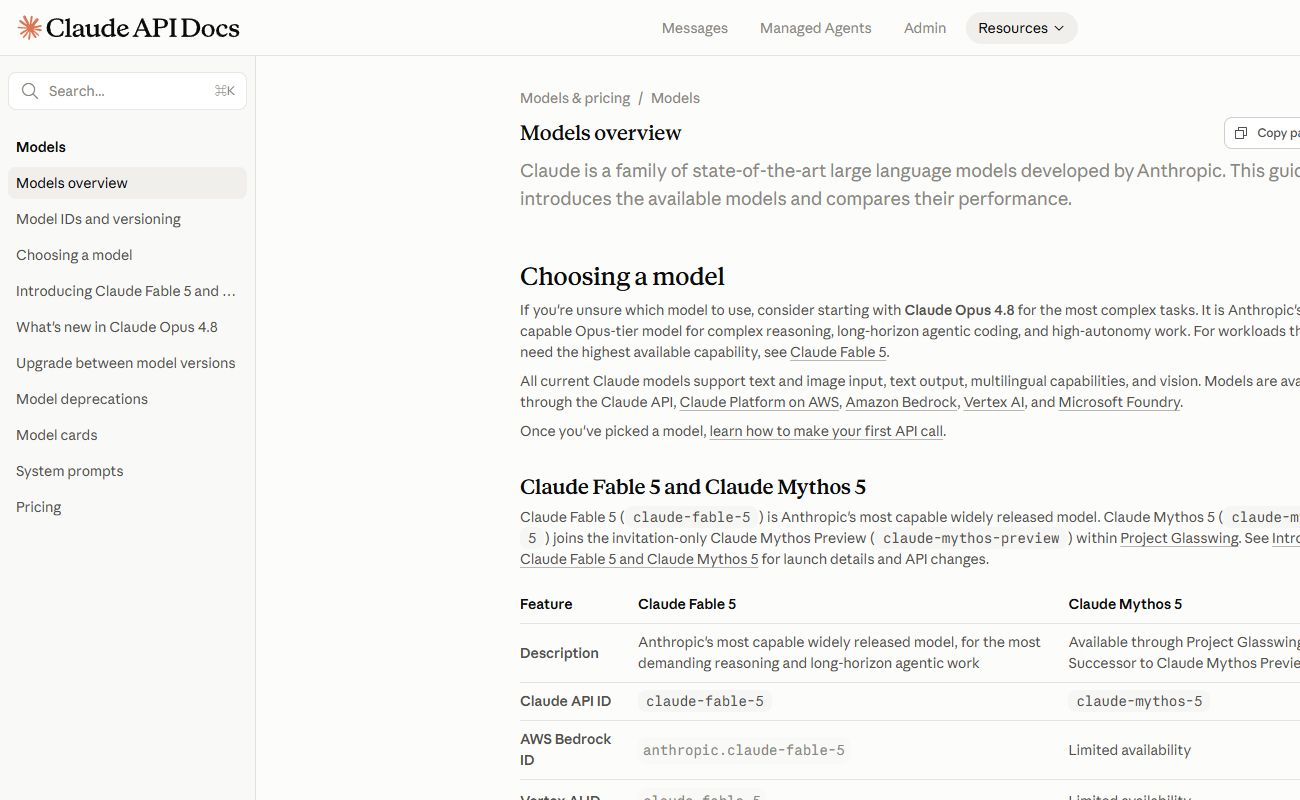Open the Vertex AI link
This screenshot has width=1300, height=800.
click(x=993, y=402)
